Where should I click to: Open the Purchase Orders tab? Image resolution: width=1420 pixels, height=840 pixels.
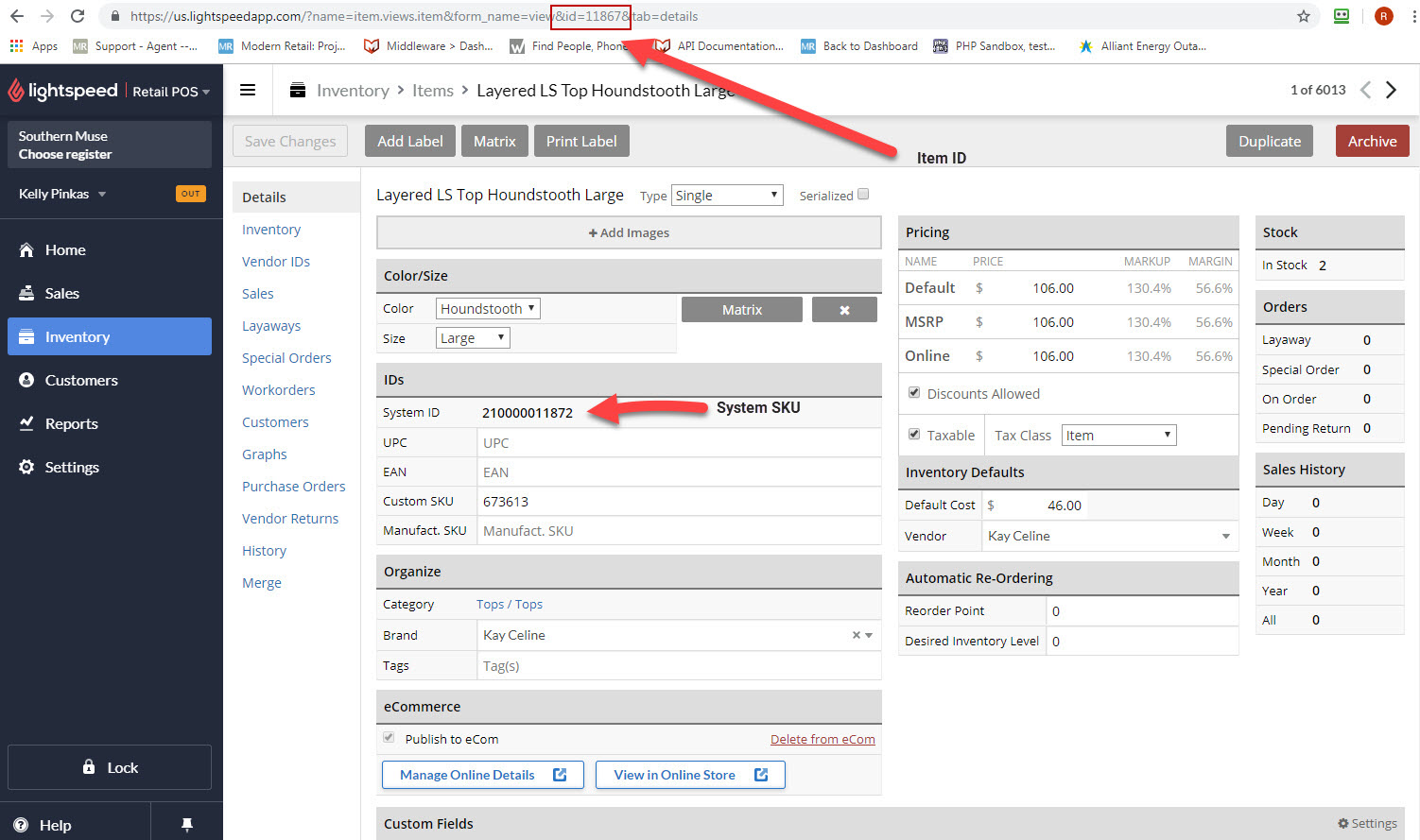294,487
